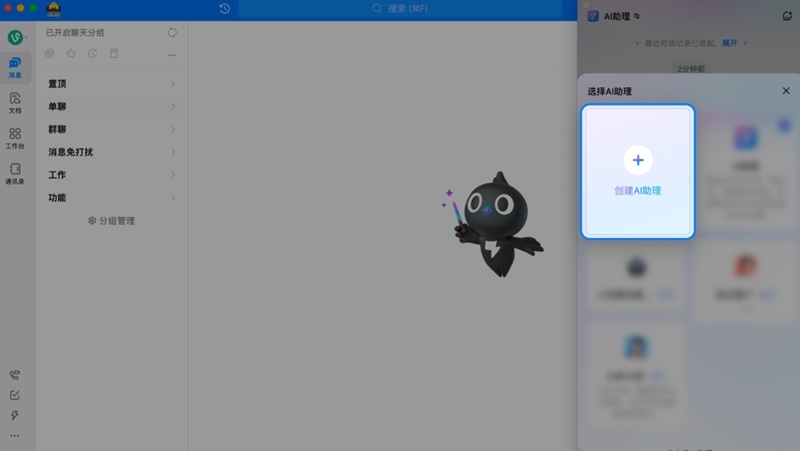Click the search field 搜索

coord(401,9)
